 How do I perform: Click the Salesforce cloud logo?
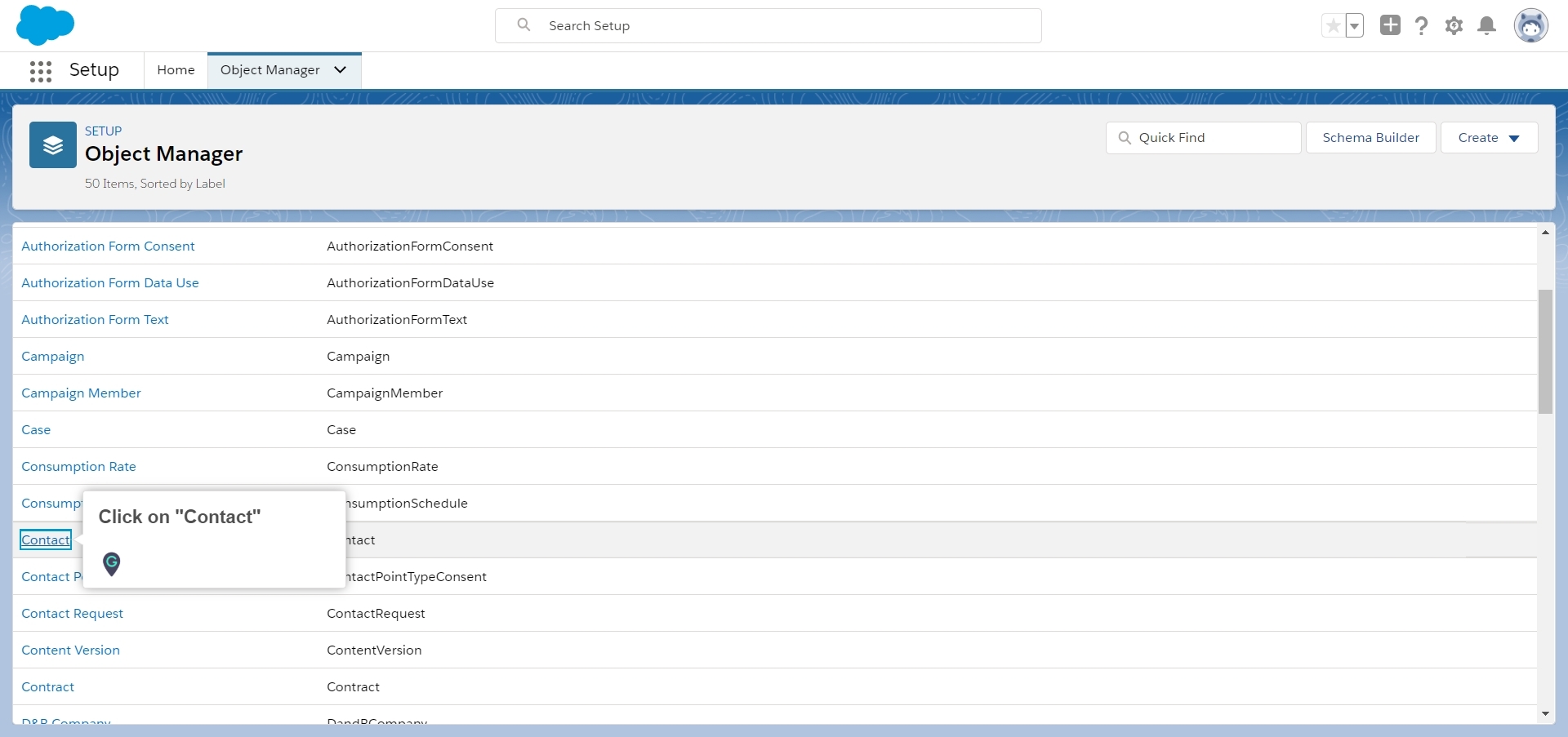[45, 25]
